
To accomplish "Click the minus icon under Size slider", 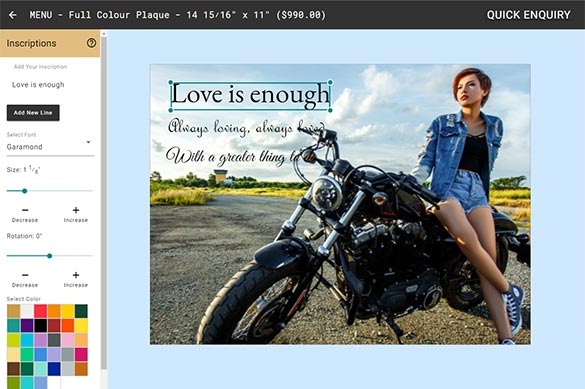I will [x=25, y=210].
